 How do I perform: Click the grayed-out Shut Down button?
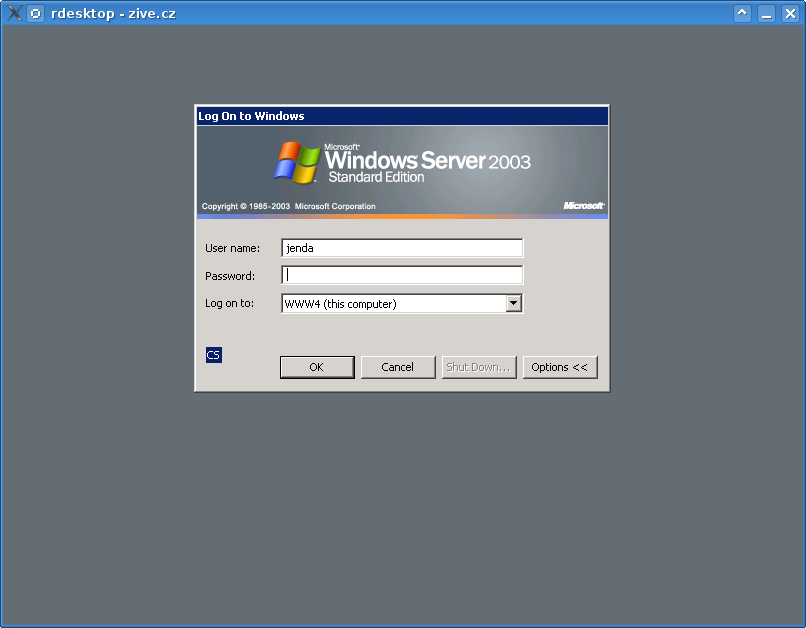(479, 367)
